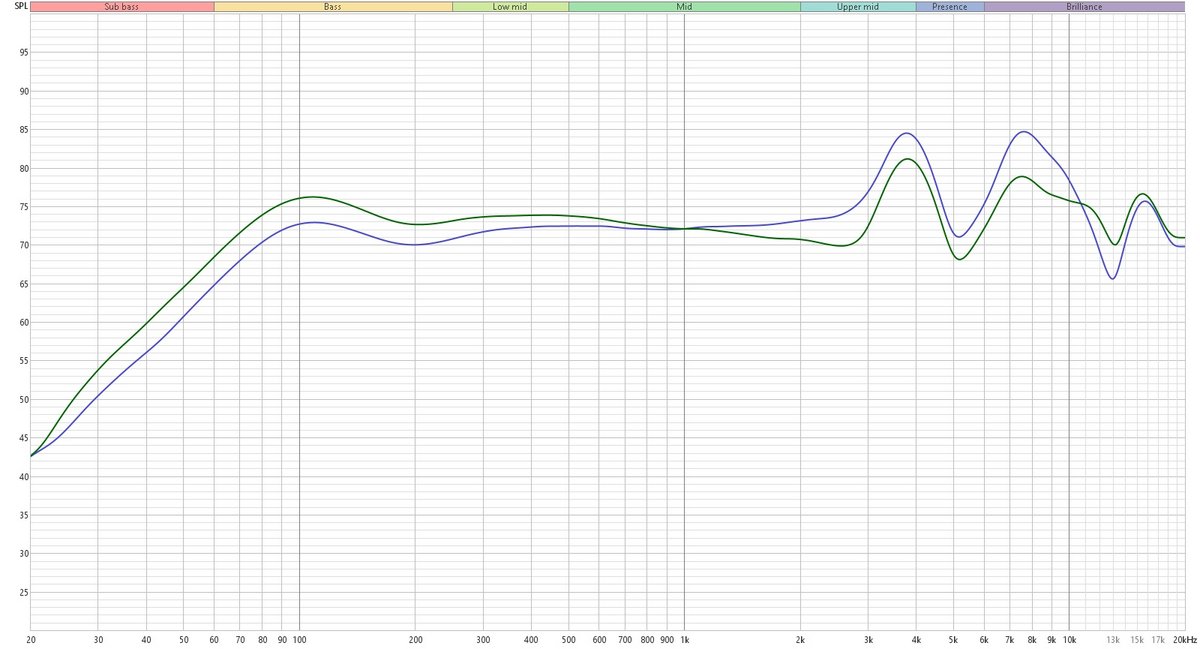Click where both curves cross at 1k

[684, 229]
